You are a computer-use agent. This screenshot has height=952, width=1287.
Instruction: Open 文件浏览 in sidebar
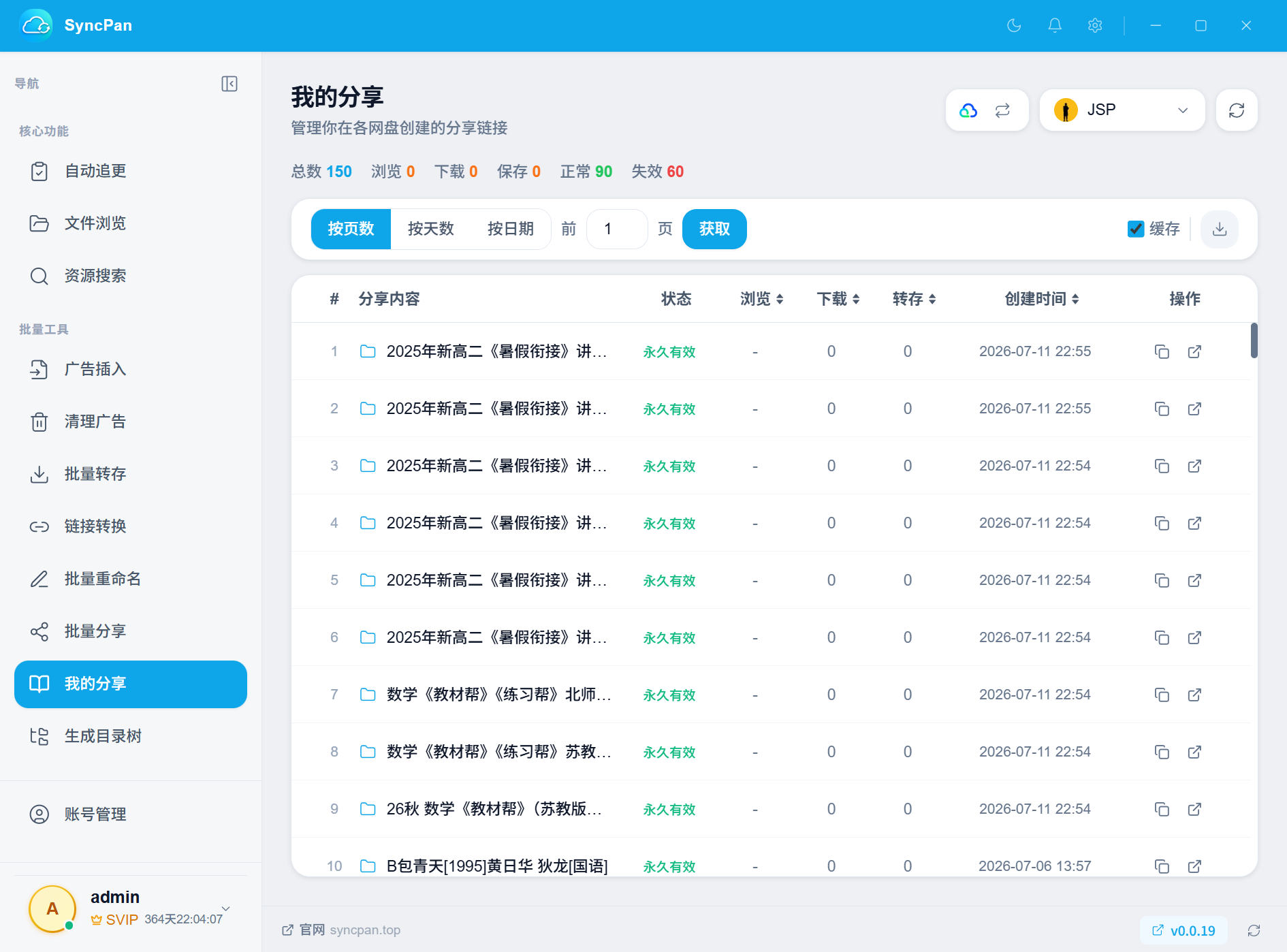[131, 223]
